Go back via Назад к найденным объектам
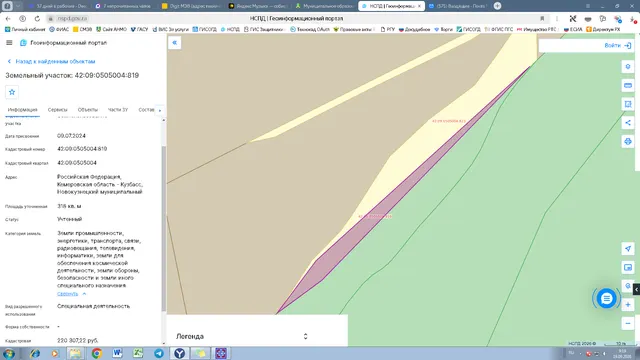 point(51,61)
